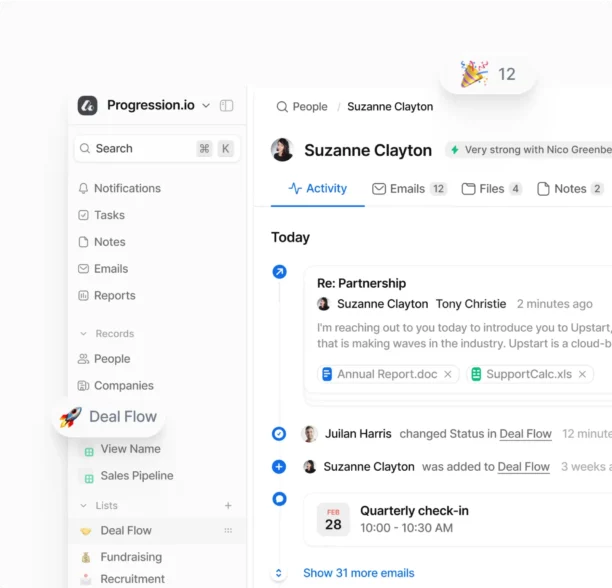Remove the Annual Report.doc attachment
The width and height of the screenshot is (612, 588).
tap(448, 374)
